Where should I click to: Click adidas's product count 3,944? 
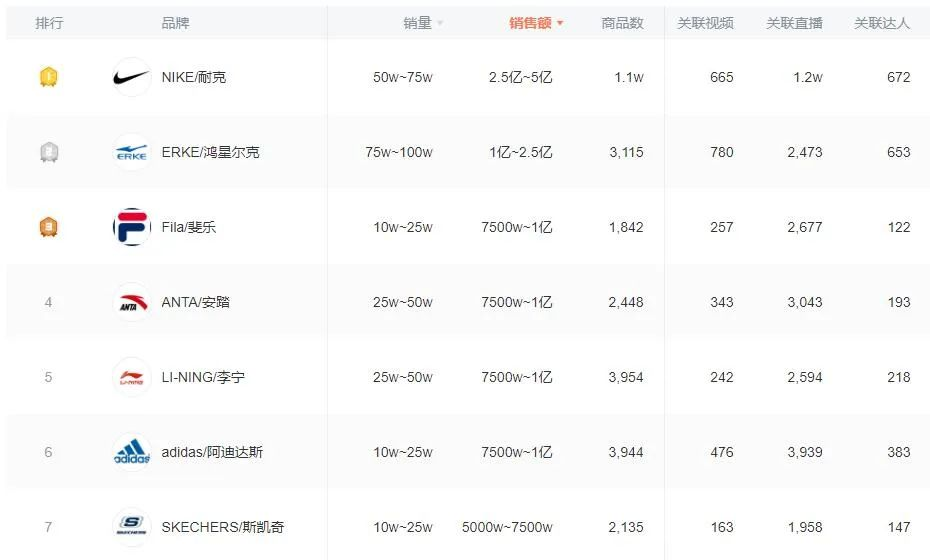coord(626,453)
